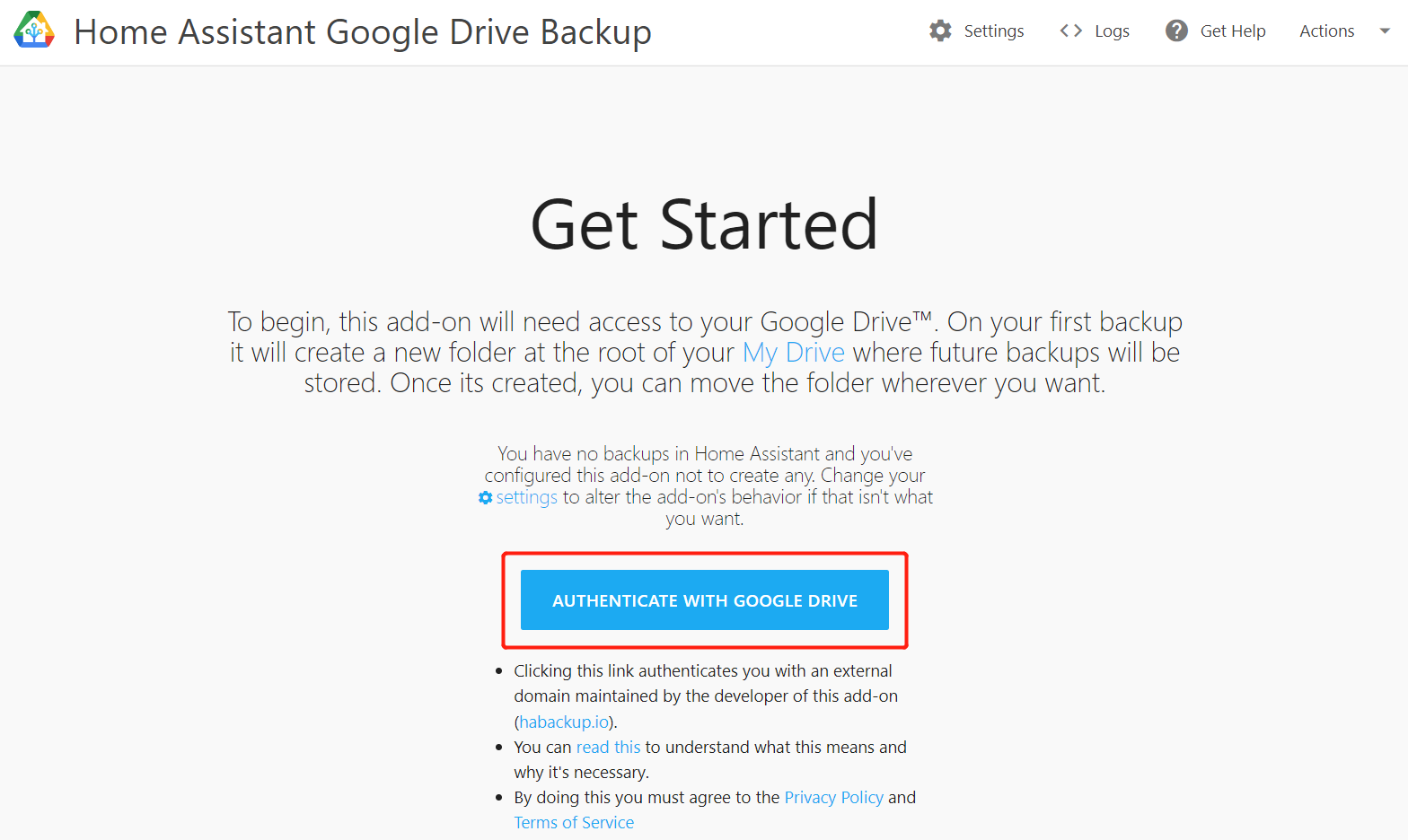Image resolution: width=1408 pixels, height=840 pixels.
Task: Open the 'read this' explanation link
Action: [x=608, y=747]
